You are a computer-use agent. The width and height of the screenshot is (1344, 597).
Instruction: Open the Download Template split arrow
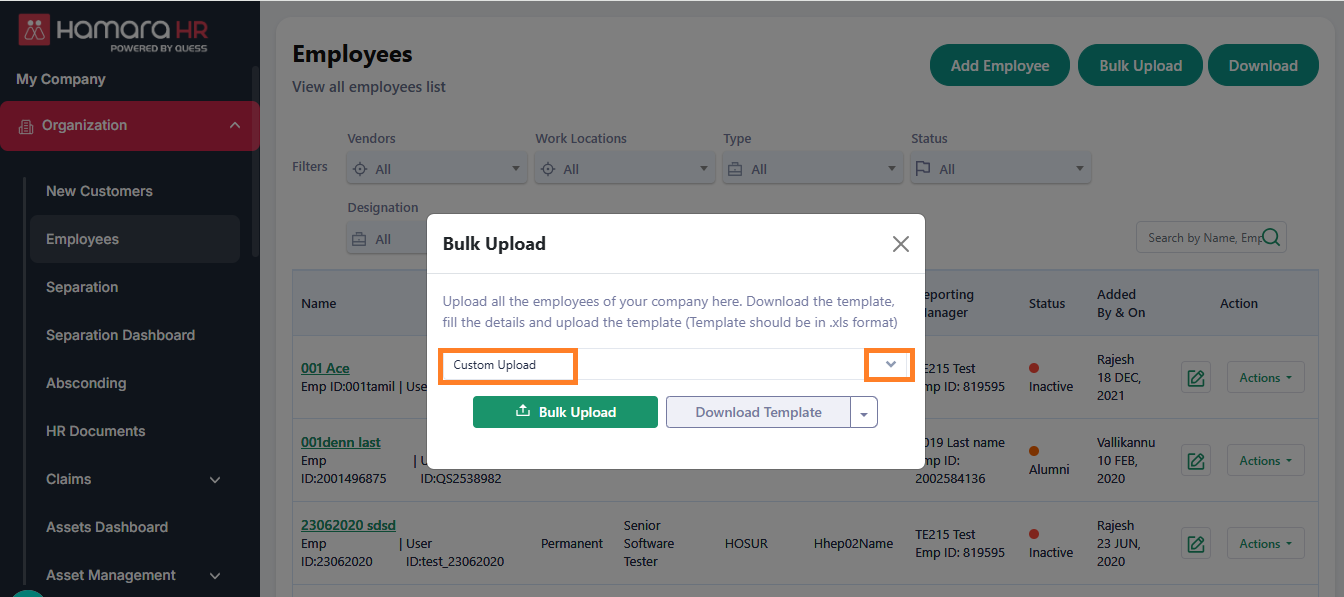click(x=864, y=413)
